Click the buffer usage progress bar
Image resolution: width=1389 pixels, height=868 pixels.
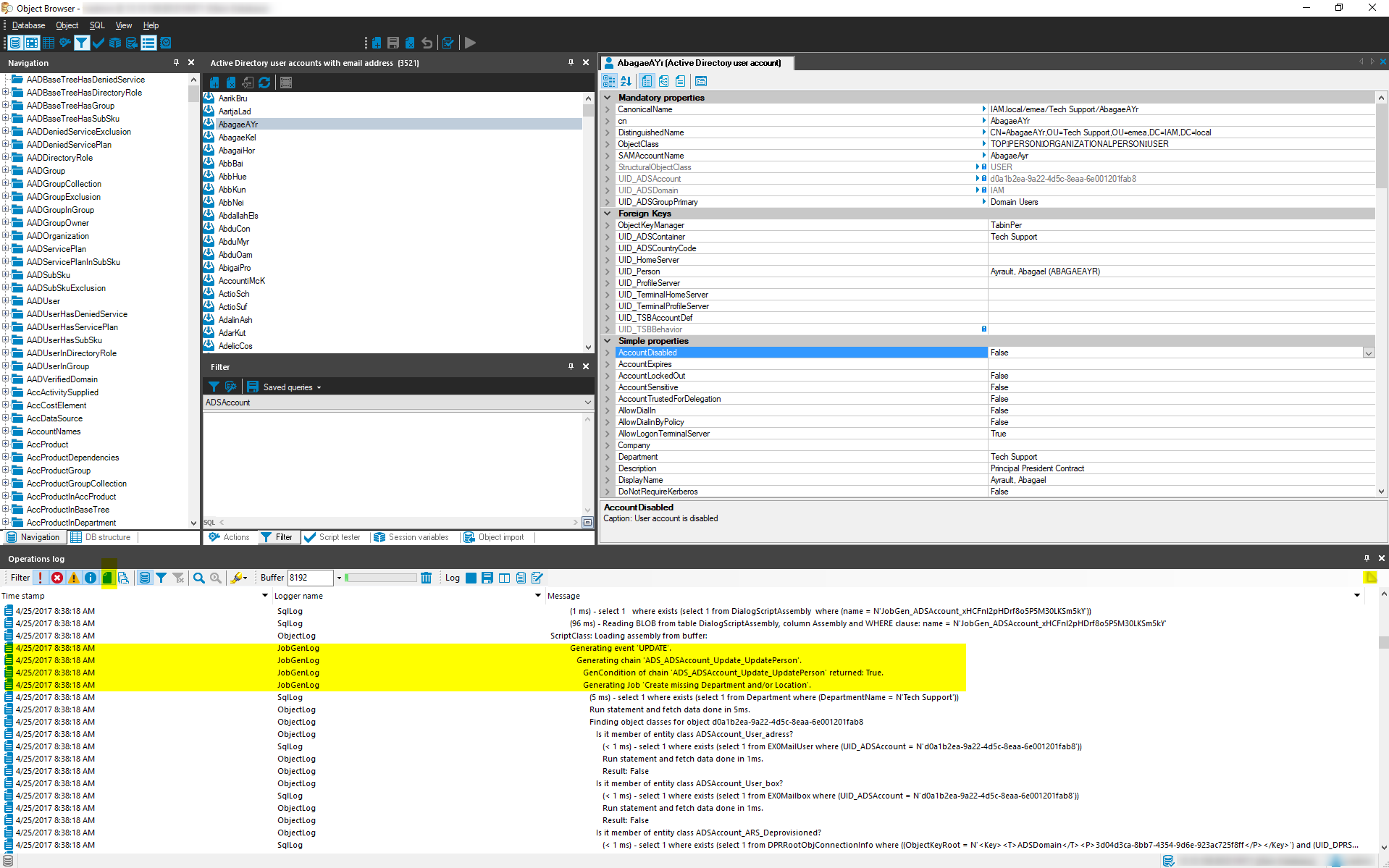coord(381,578)
